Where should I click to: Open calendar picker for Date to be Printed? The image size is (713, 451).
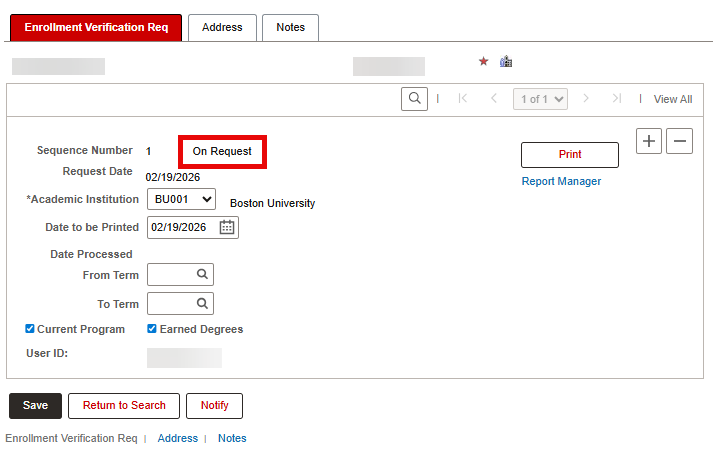pos(227,227)
